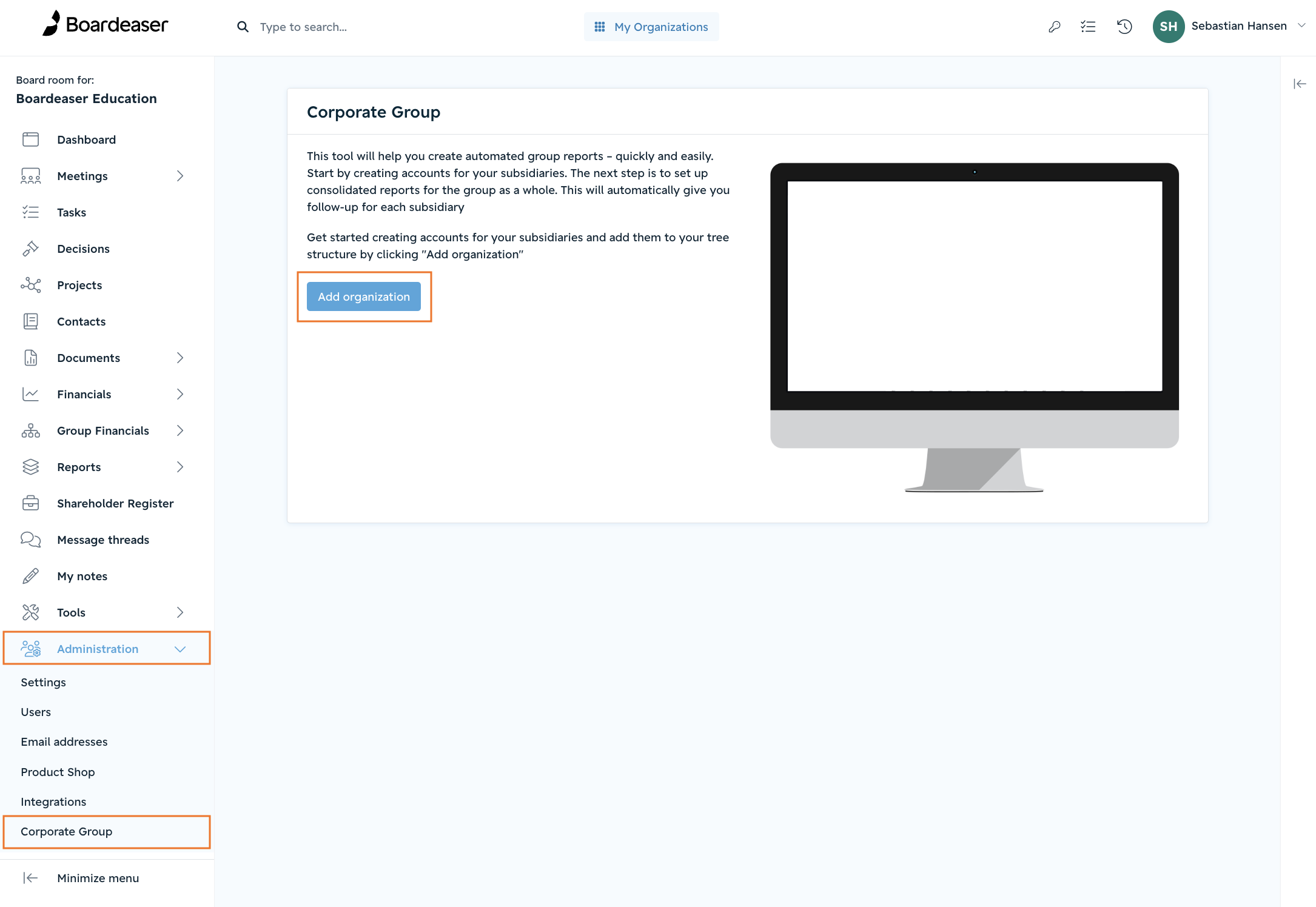
Task: Expand the Documents submenu chevron
Action: (x=180, y=358)
